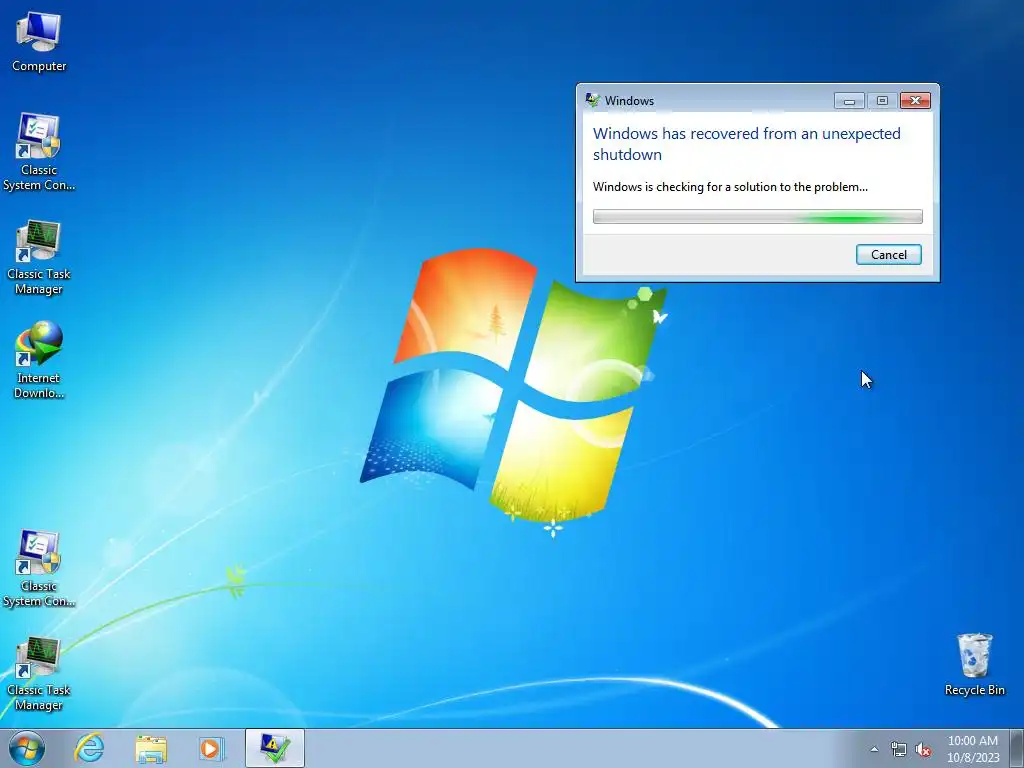Launch Internet Explorer from the taskbar
Viewport: 1024px width, 768px height.
coord(89,748)
